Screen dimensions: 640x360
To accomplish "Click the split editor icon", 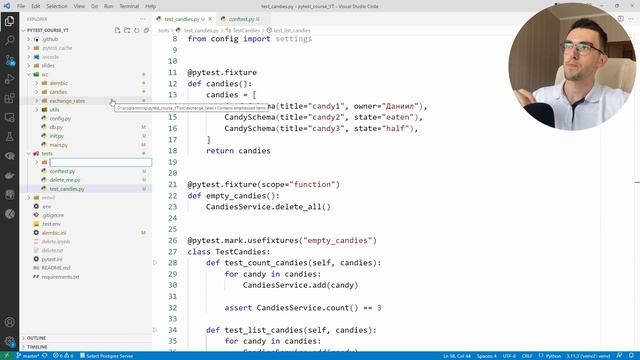I will coord(620,19).
